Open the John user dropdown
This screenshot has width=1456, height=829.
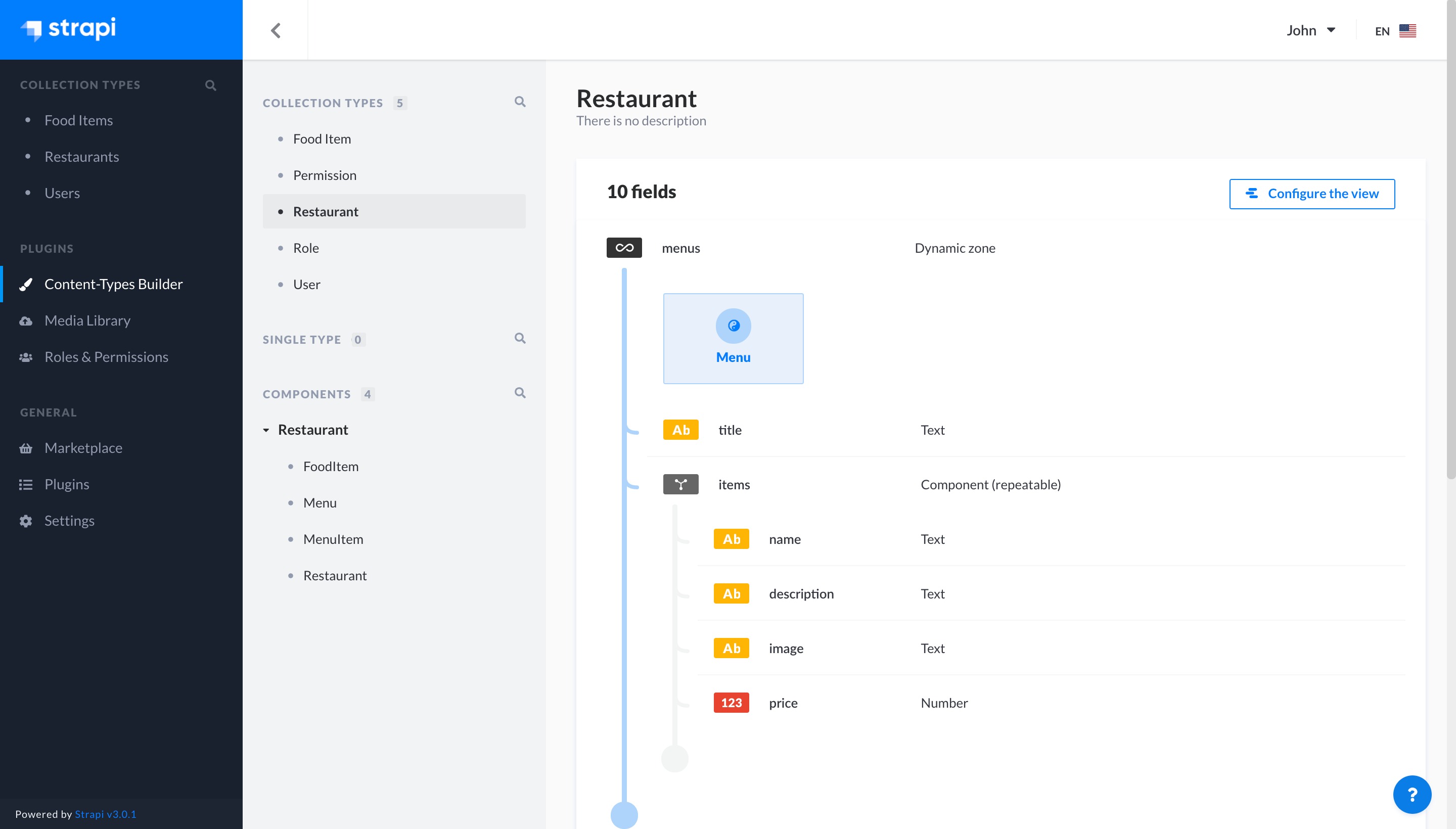pos(1311,30)
